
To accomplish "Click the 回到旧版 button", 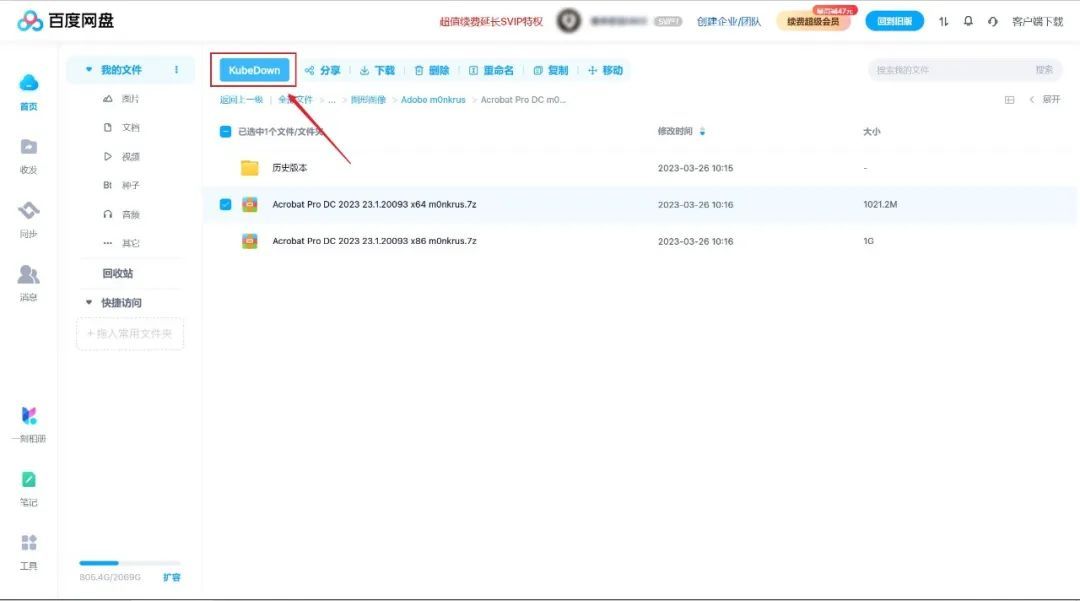I will [895, 21].
